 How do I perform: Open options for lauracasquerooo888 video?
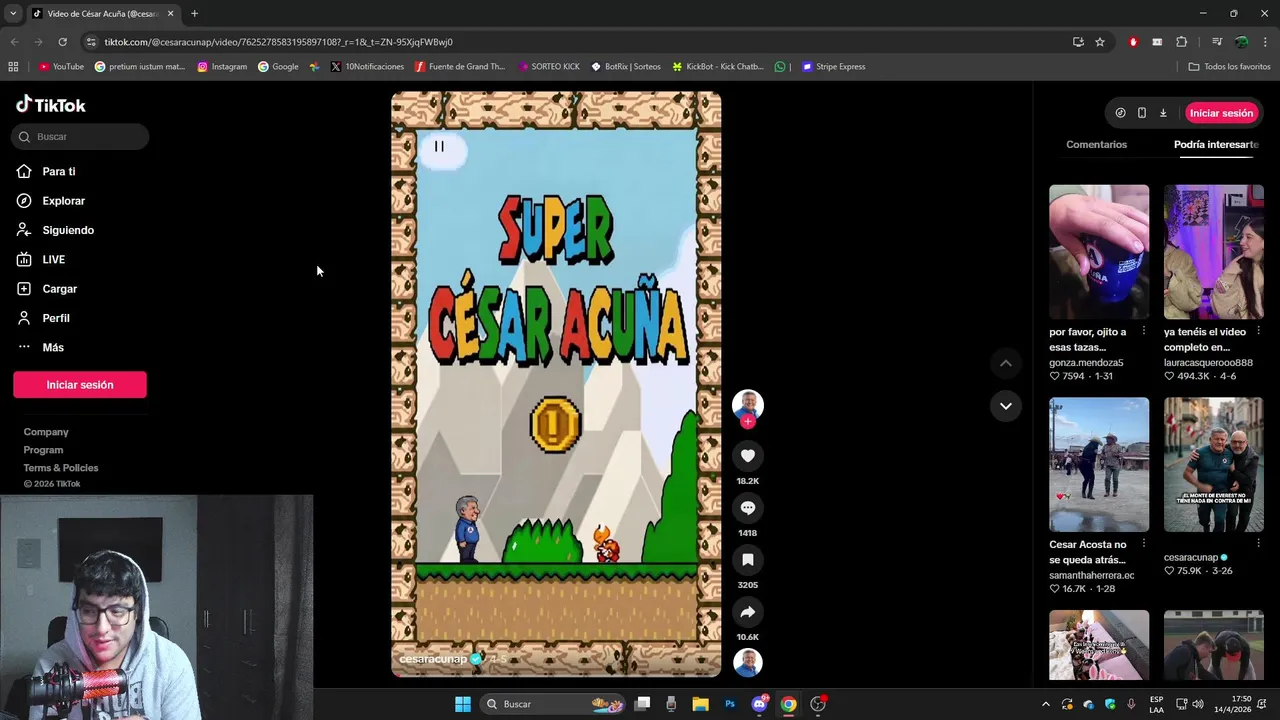coord(1258,331)
